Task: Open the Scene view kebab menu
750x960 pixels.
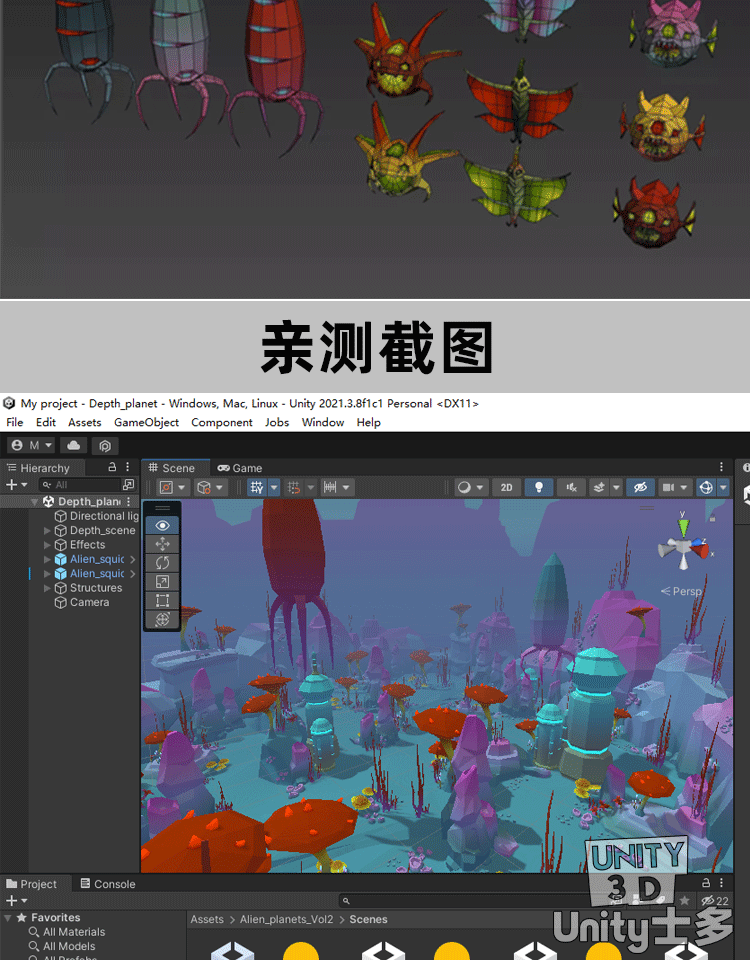Action: 721,467
